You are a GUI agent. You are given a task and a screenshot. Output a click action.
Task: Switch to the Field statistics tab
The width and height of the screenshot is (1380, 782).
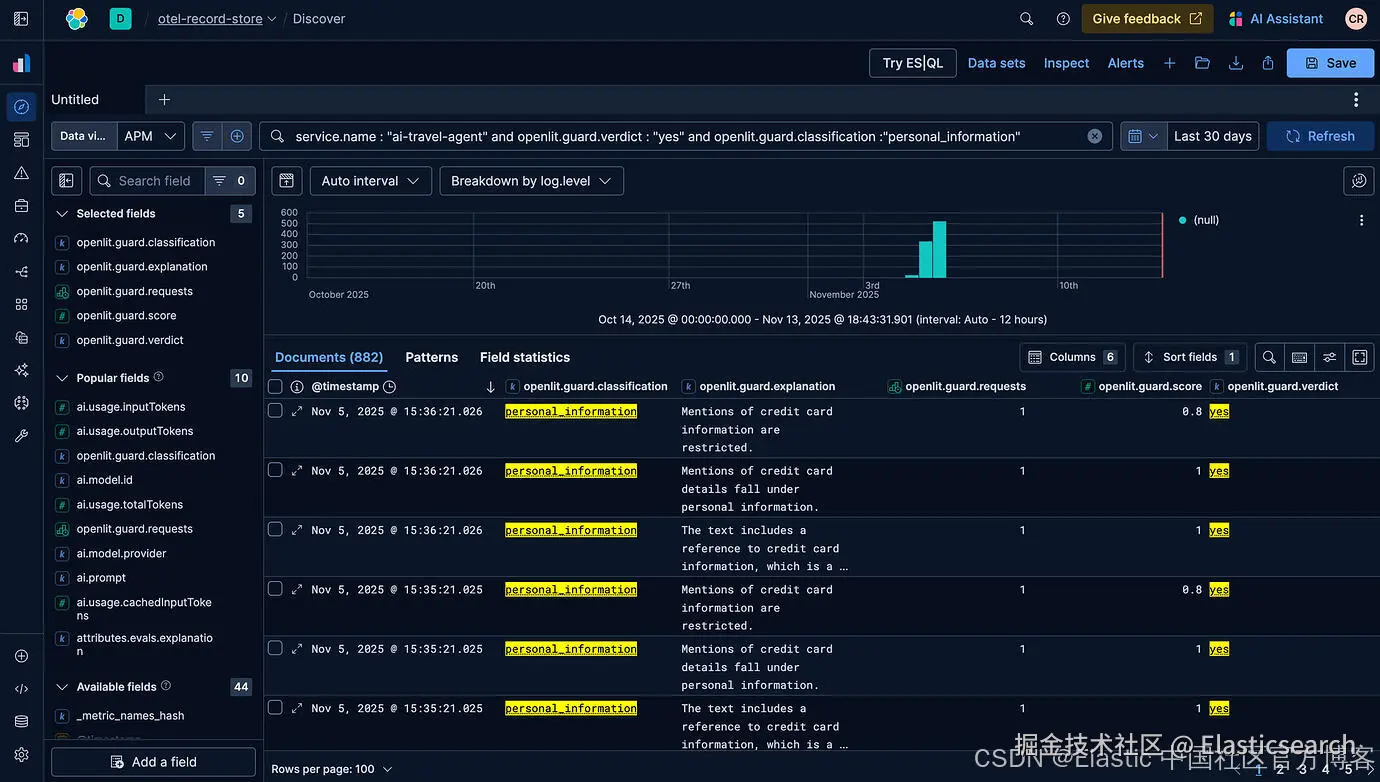tap(525, 357)
